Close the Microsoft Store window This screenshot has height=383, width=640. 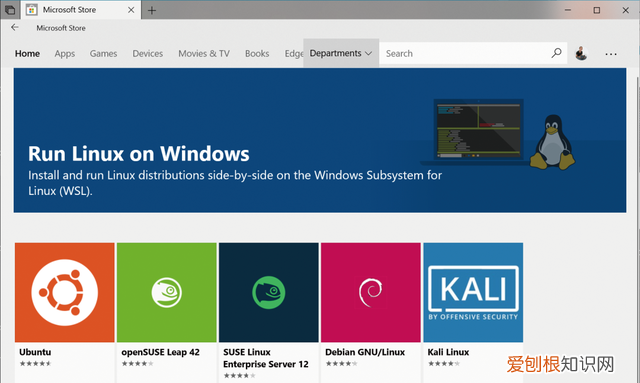pos(625,10)
